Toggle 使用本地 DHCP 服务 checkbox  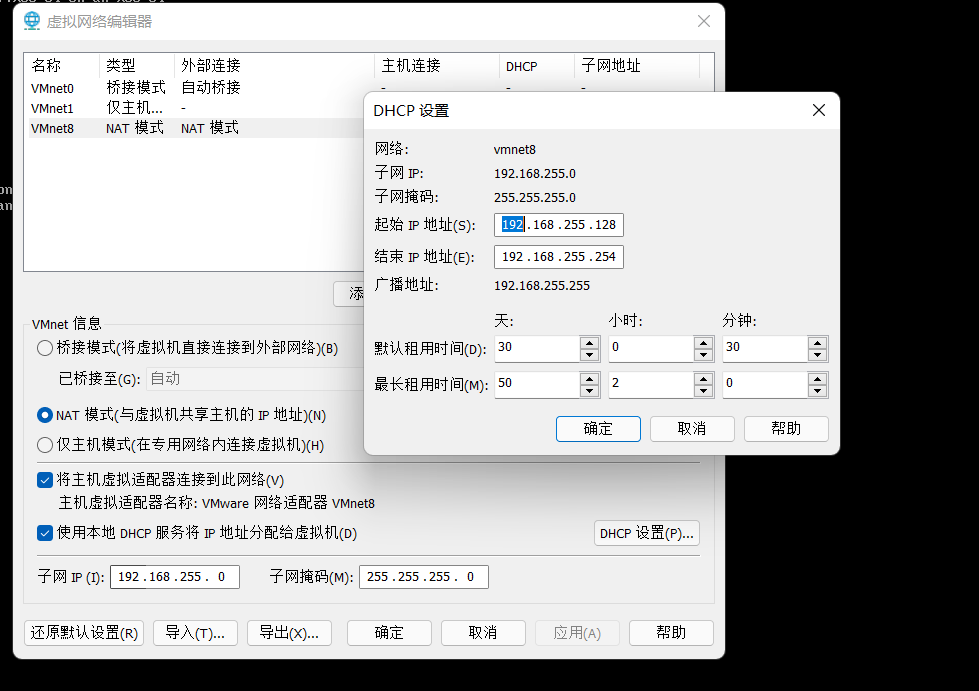(44, 533)
